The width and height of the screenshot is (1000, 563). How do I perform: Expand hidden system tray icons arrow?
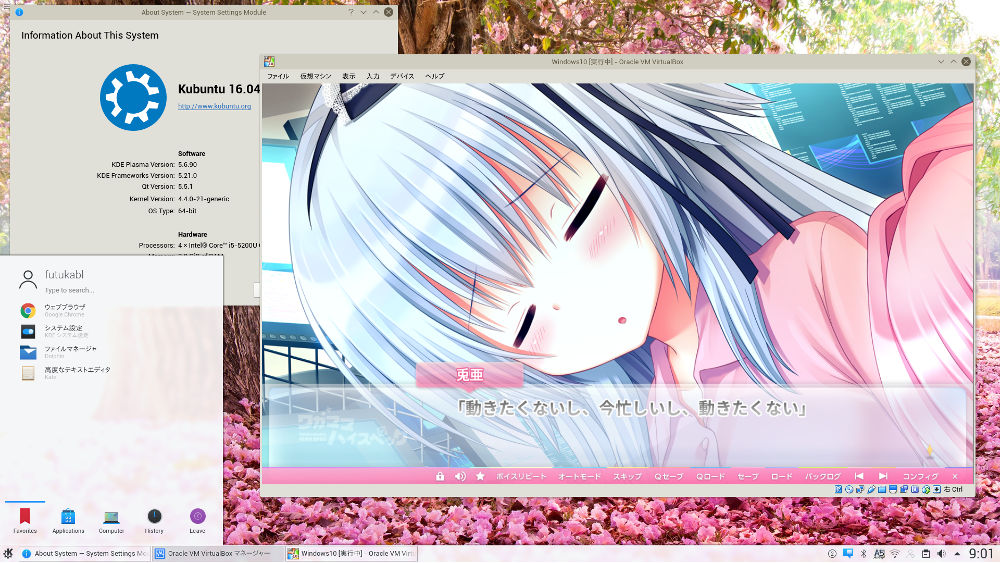[957, 554]
